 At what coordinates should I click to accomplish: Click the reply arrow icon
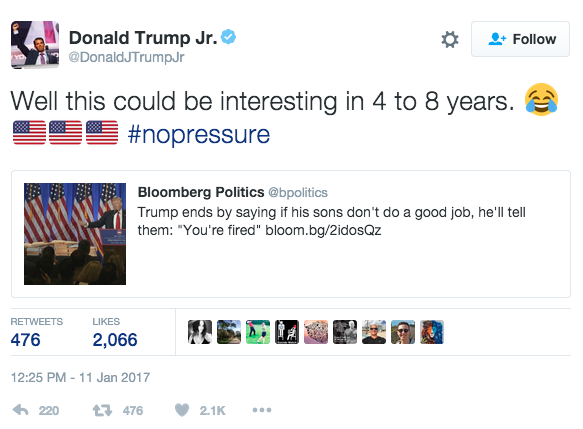coord(20,410)
